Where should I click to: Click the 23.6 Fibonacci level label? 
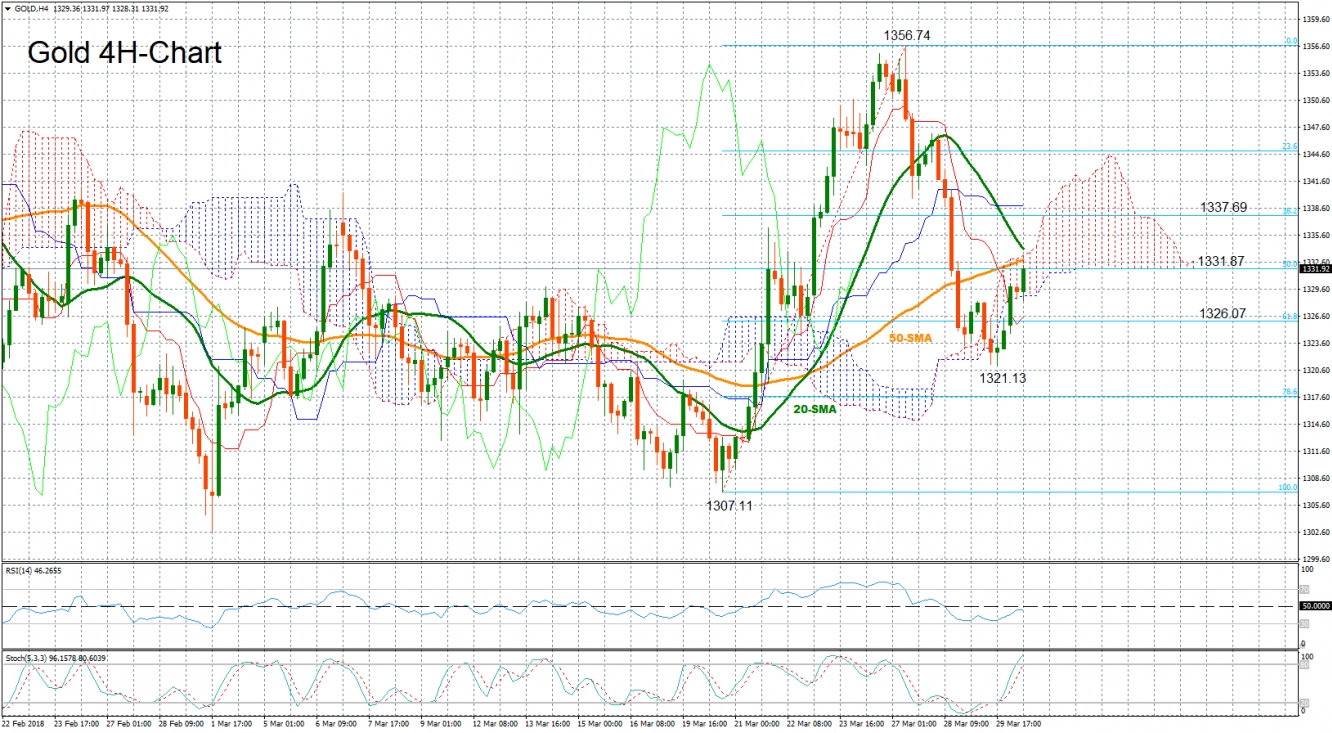tap(1291, 146)
